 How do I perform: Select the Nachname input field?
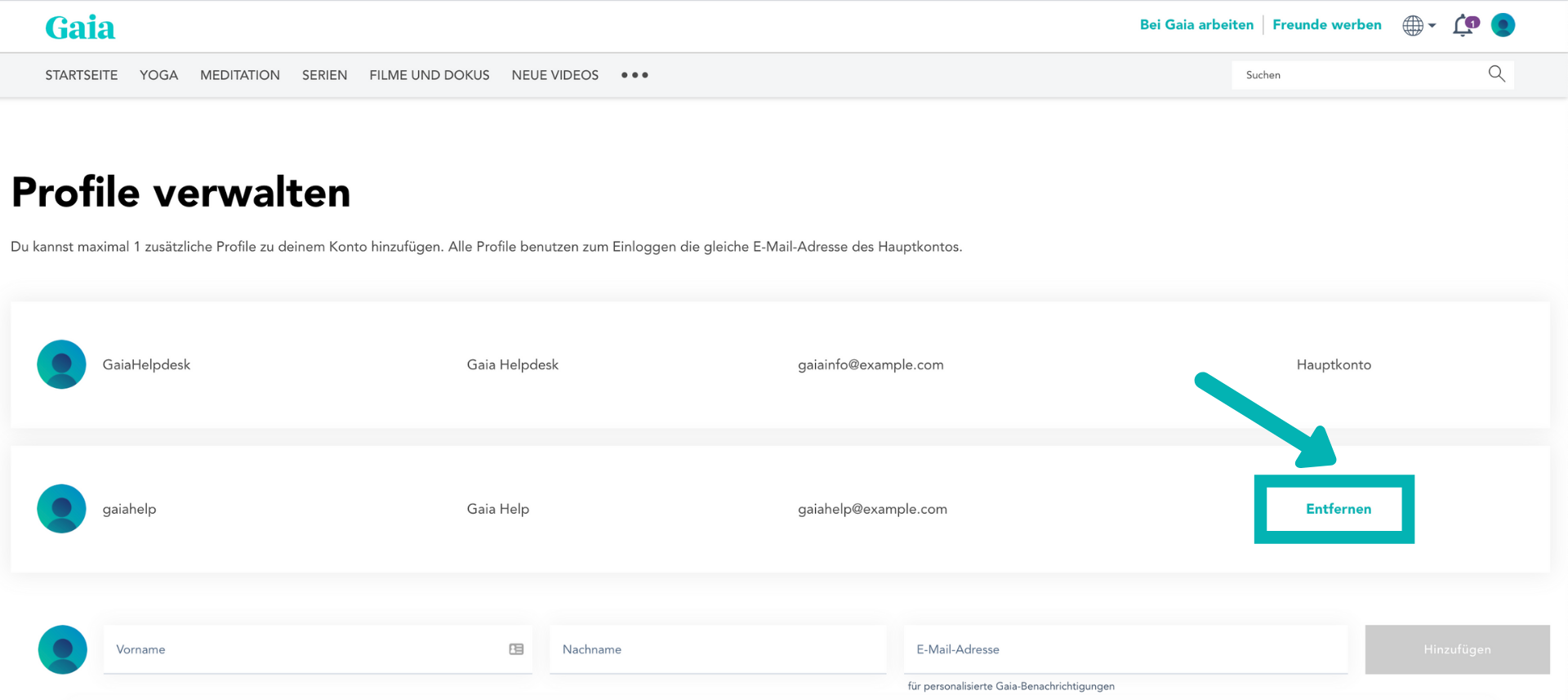[718, 649]
